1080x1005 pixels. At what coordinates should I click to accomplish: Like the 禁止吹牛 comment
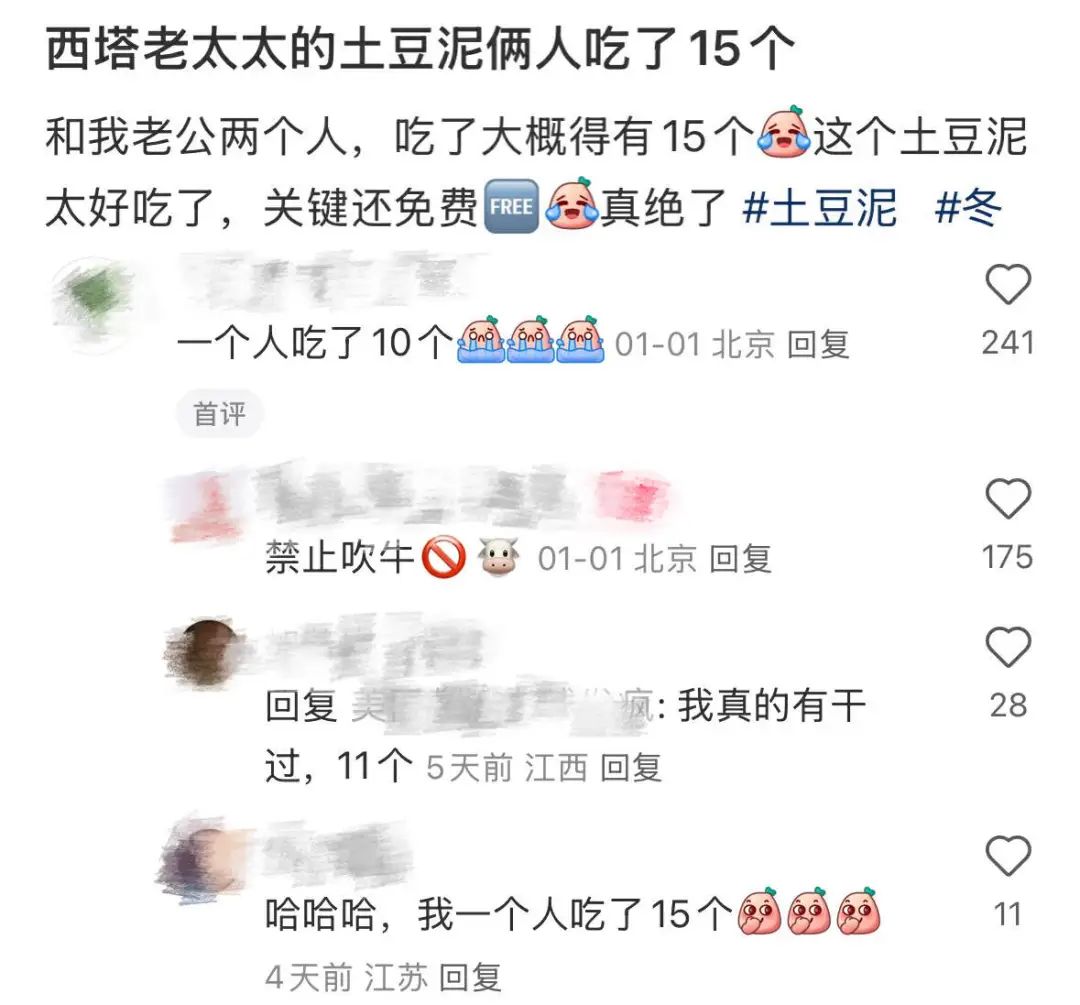click(x=1008, y=497)
